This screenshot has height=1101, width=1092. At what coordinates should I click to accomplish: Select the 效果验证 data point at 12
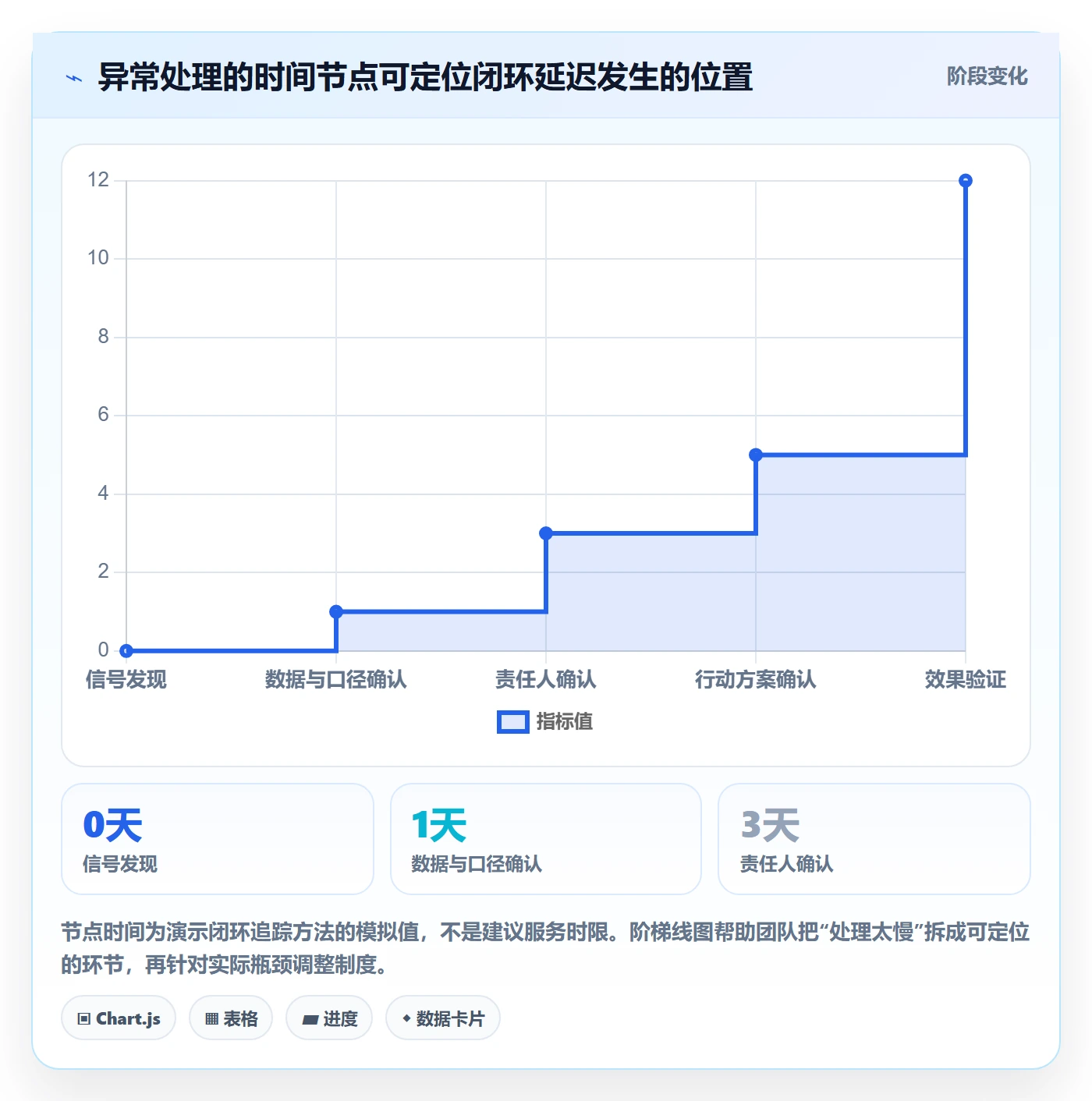pos(966,181)
